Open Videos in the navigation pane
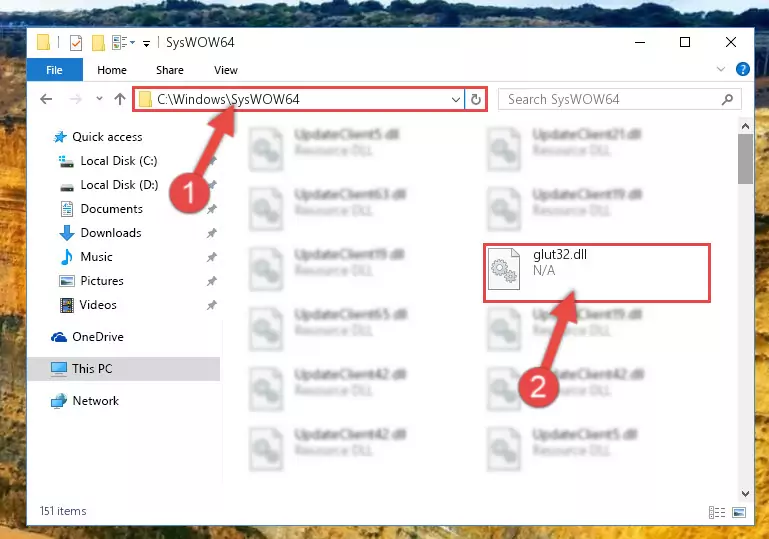This screenshot has height=539, width=769. pos(98,305)
